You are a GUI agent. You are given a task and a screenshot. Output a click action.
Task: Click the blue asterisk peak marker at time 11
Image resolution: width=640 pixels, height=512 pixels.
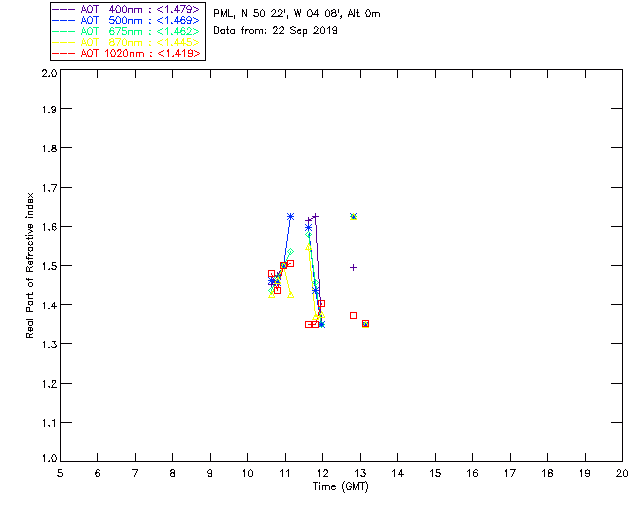290,216
